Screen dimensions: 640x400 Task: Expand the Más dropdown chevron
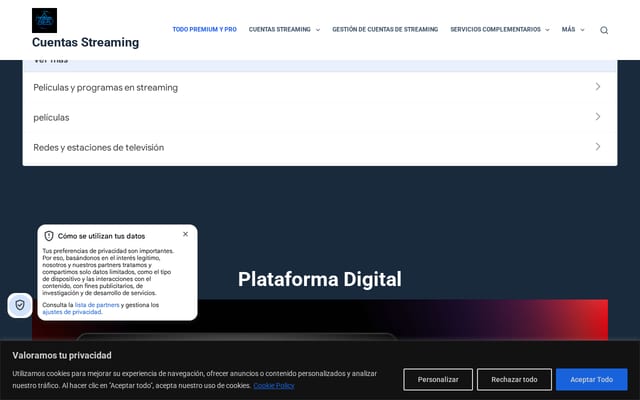coord(582,30)
